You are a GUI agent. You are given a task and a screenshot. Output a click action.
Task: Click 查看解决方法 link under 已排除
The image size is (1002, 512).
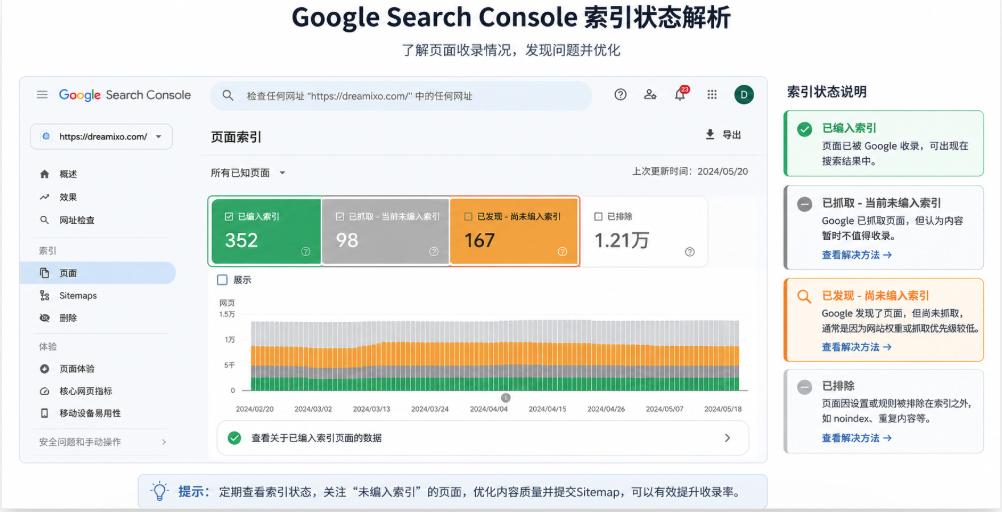coord(856,438)
